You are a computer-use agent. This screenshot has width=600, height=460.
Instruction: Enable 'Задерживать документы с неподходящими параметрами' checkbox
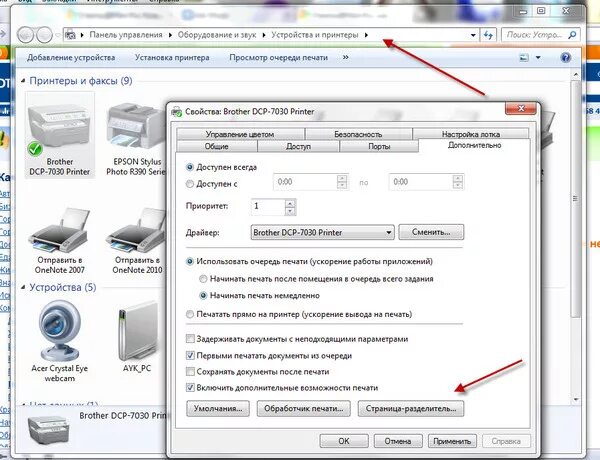[x=190, y=339]
